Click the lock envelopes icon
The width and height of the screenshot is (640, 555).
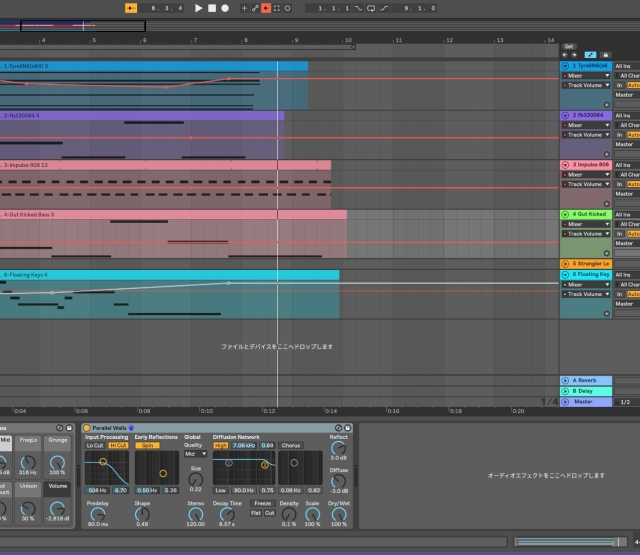pos(605,55)
